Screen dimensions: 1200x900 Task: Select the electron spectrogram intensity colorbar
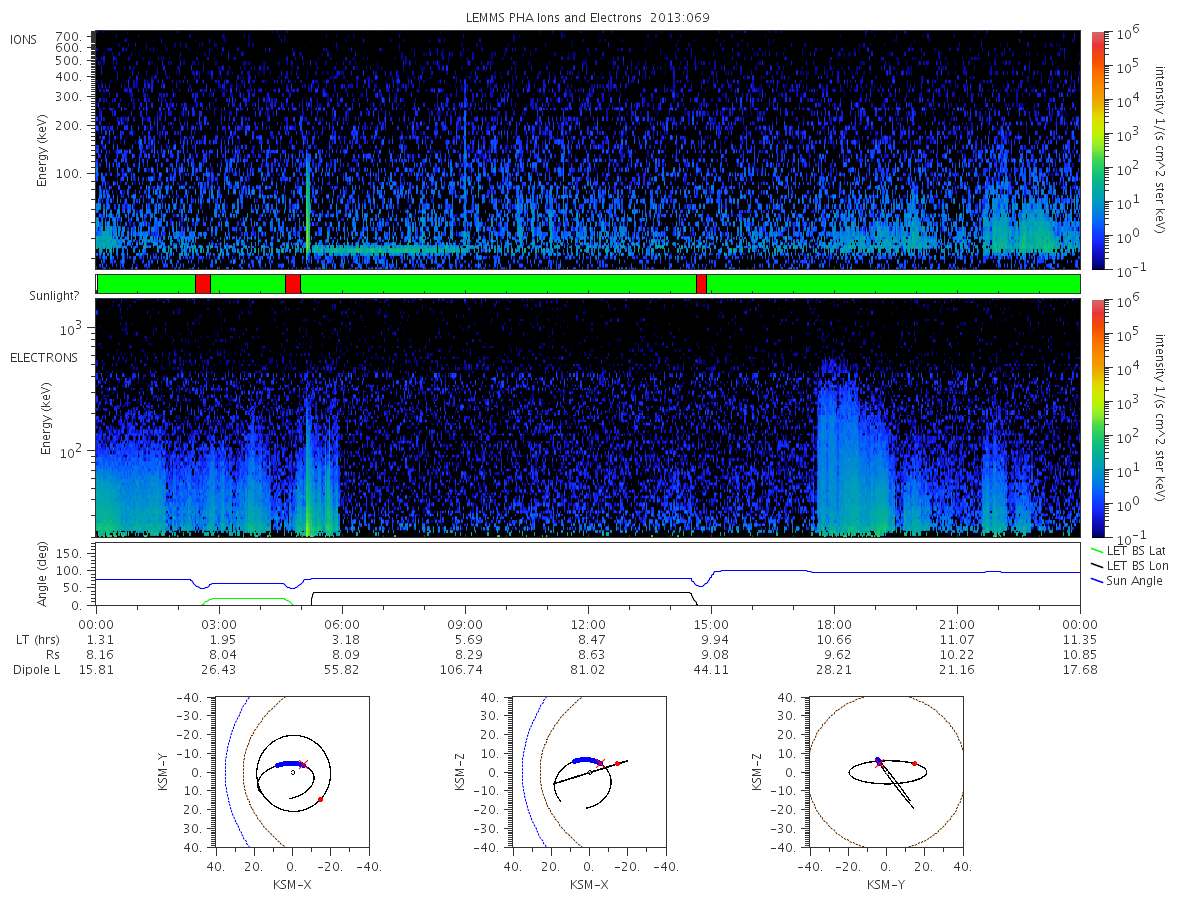click(x=1097, y=417)
